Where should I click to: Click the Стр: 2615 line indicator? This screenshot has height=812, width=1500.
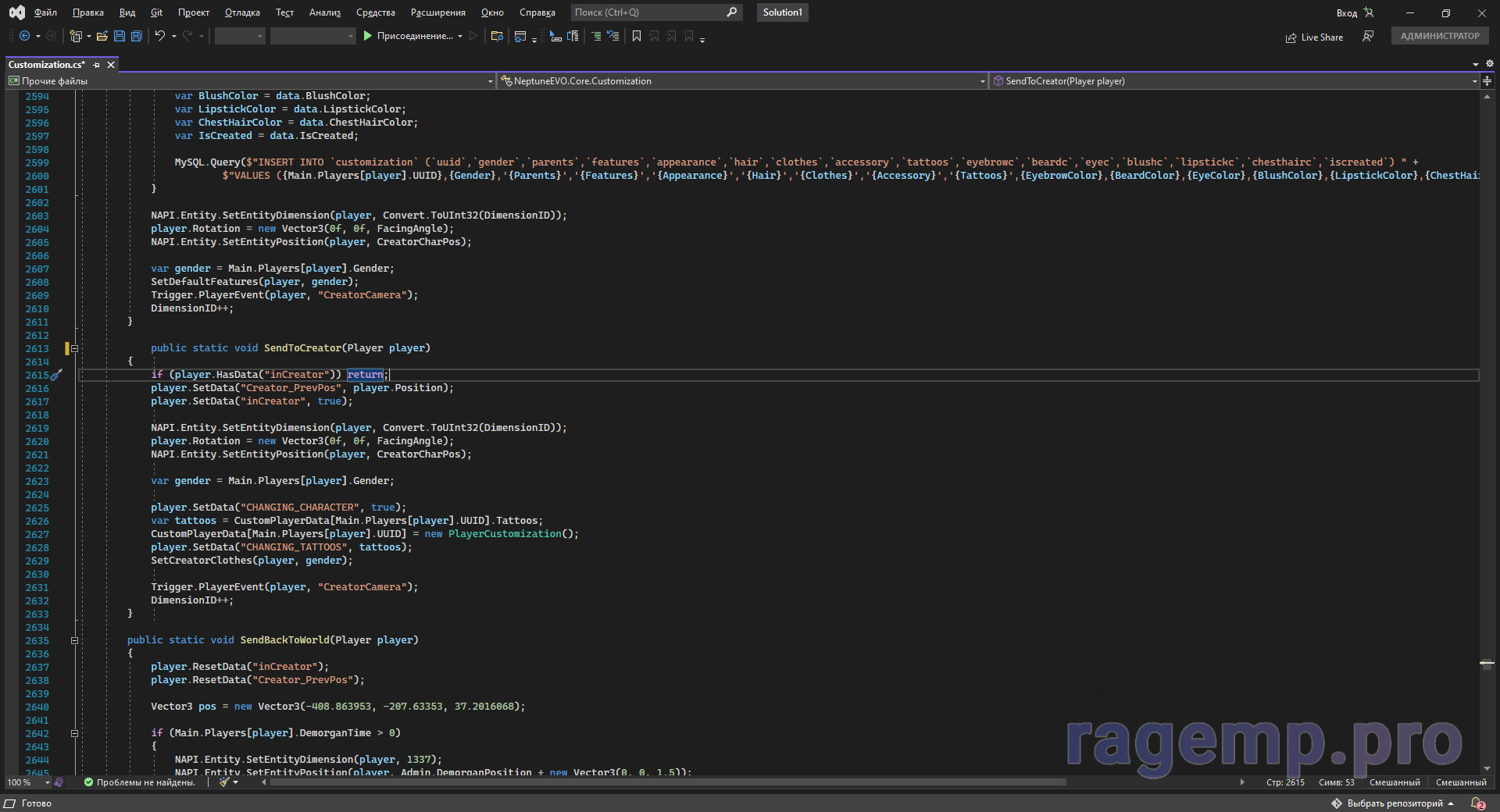1285,782
